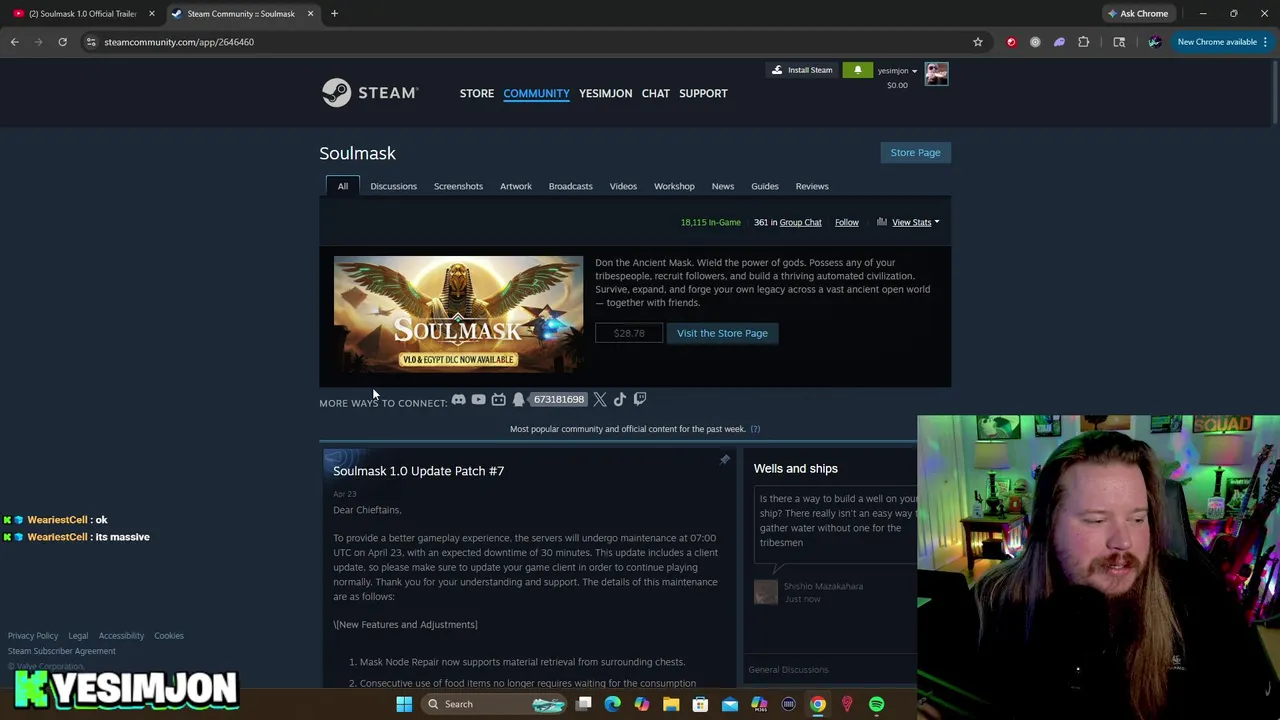Open the Chrome extensions puzzle icon
Screen dimensions: 1280x720
(x=1083, y=42)
